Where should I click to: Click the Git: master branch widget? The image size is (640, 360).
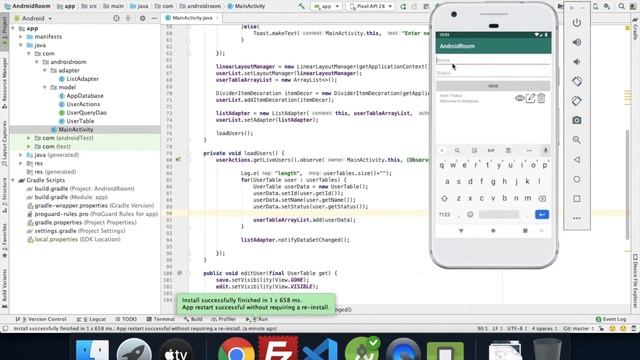coord(578,329)
